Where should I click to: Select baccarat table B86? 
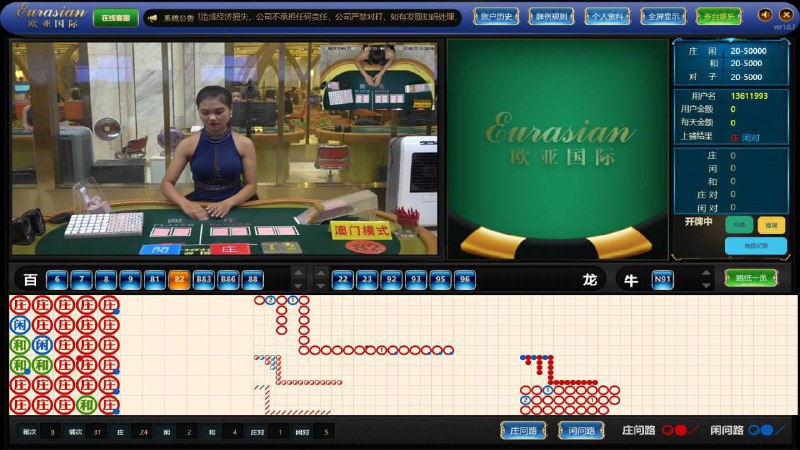coord(229,280)
